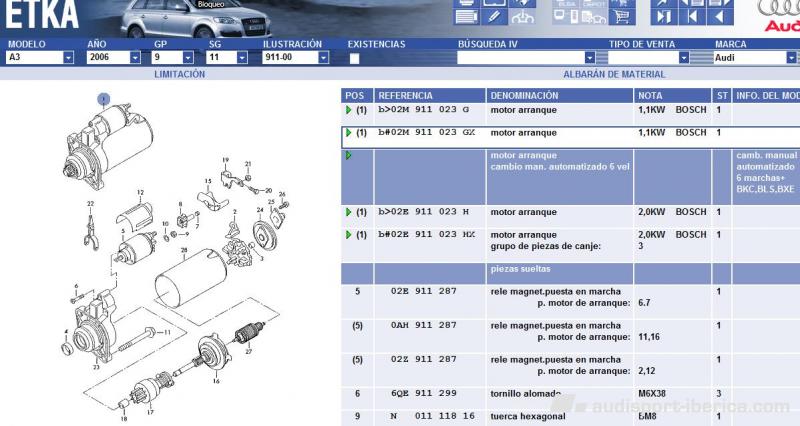The image size is (800, 426).
Task: Click the ST column header
Action: click(721, 95)
